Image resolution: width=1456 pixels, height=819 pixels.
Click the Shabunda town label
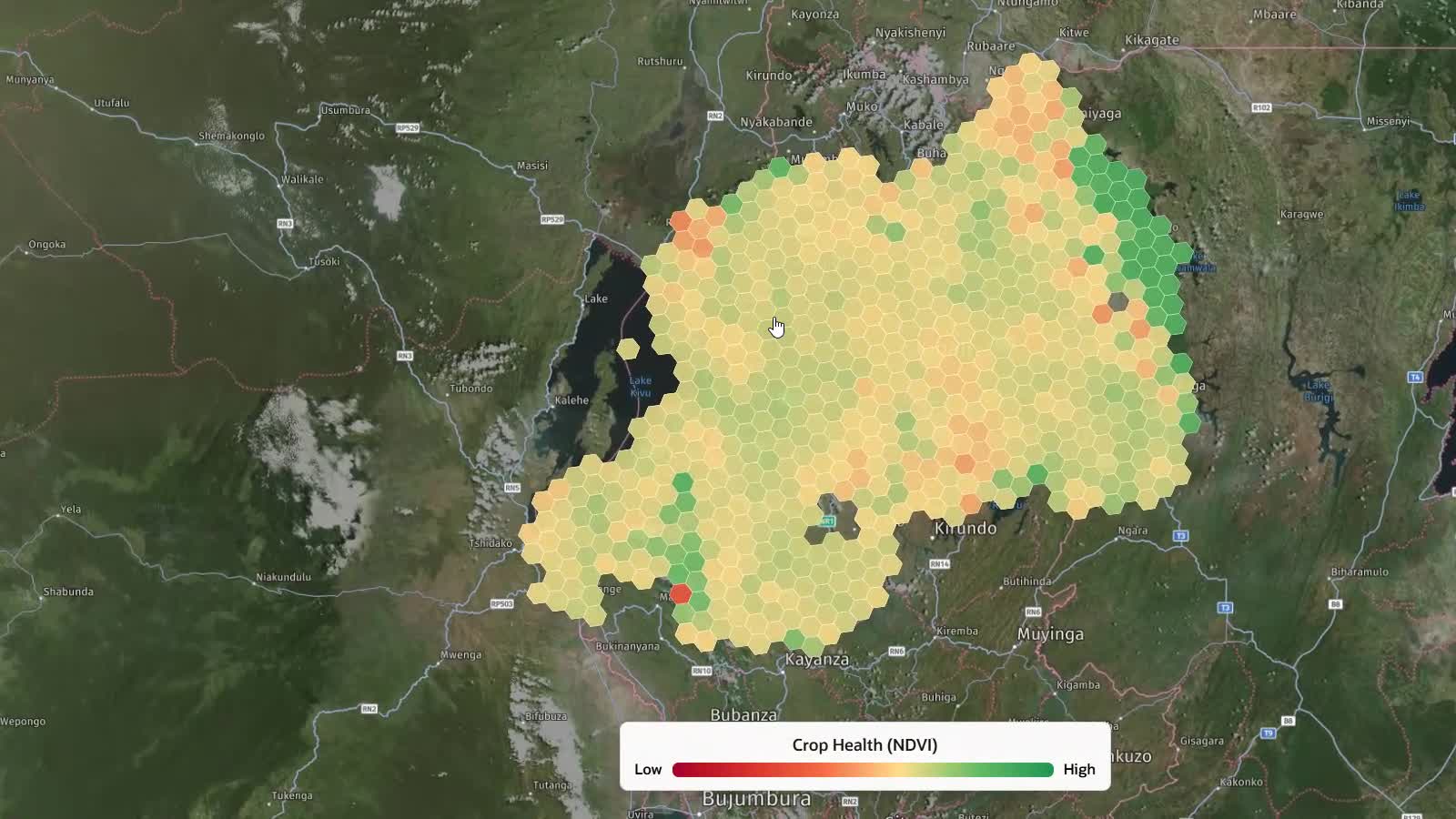click(68, 591)
